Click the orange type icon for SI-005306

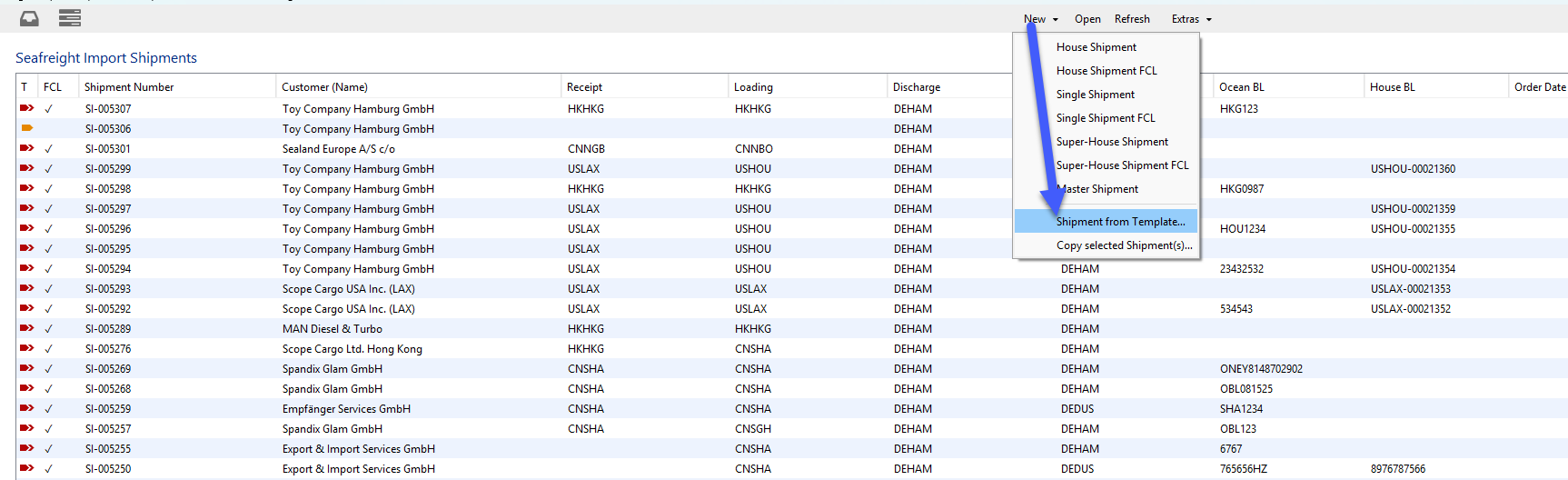(x=26, y=128)
